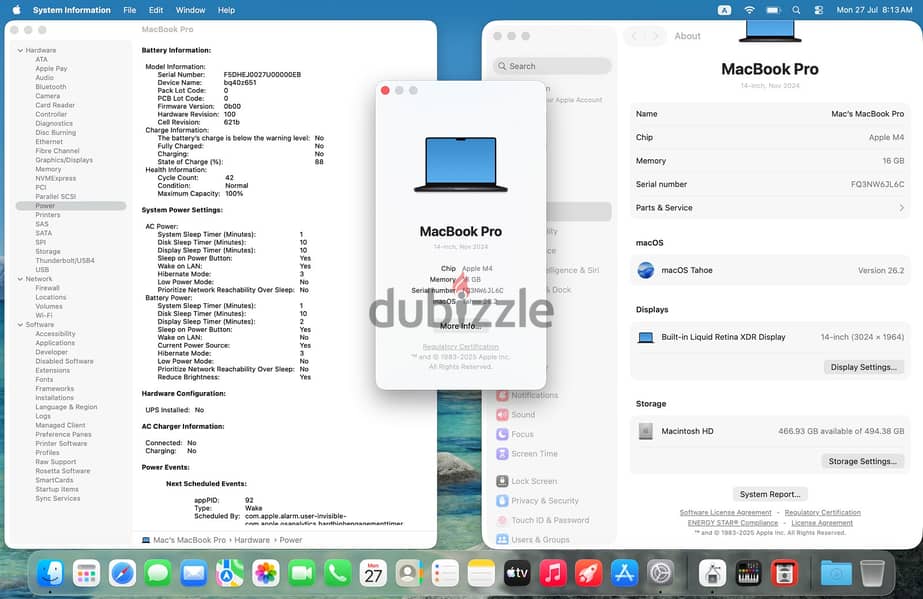Click Display Settings button
923x599 pixels.
click(x=864, y=367)
